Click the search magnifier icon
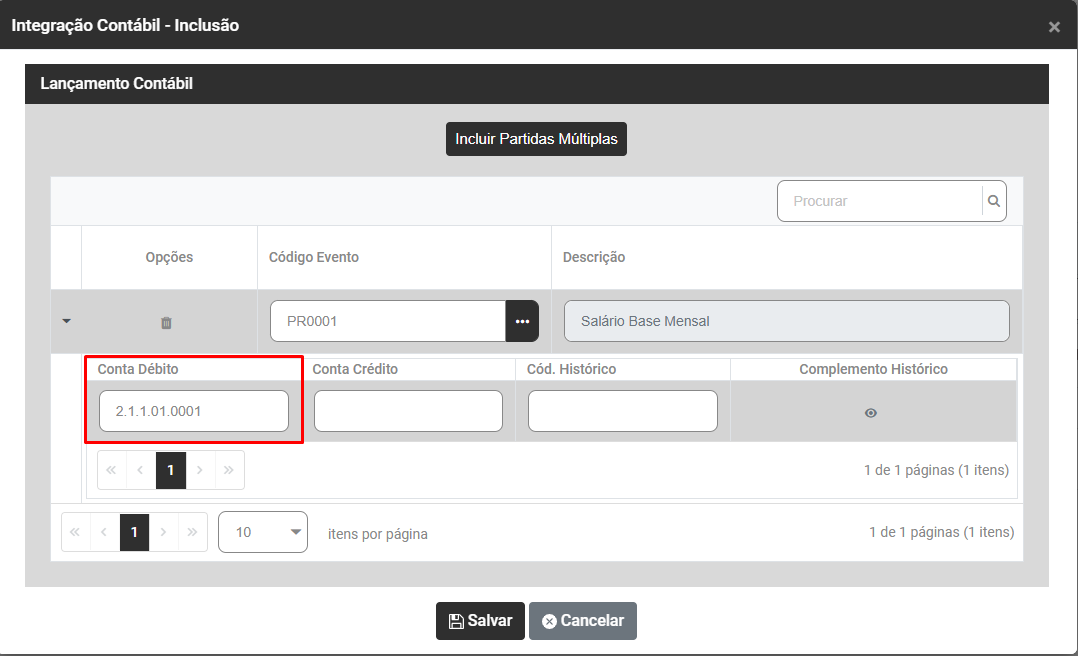Screen dimensions: 1078x656 click(x=994, y=201)
